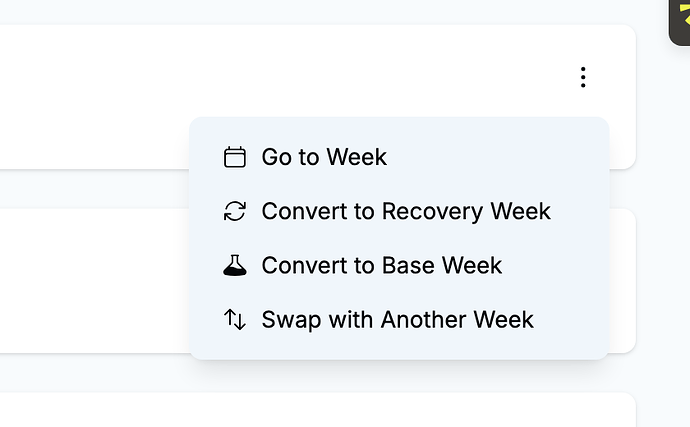Open the three-dot options menu on the top card
Image resolution: width=690 pixels, height=427 pixels.
pyautogui.click(x=583, y=77)
